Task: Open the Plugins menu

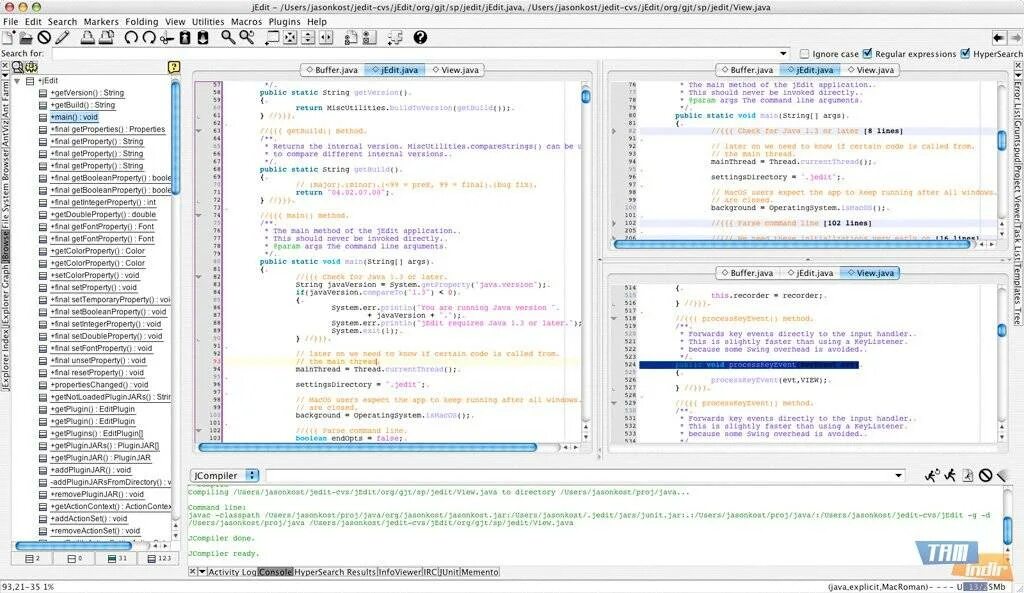Action: (285, 22)
